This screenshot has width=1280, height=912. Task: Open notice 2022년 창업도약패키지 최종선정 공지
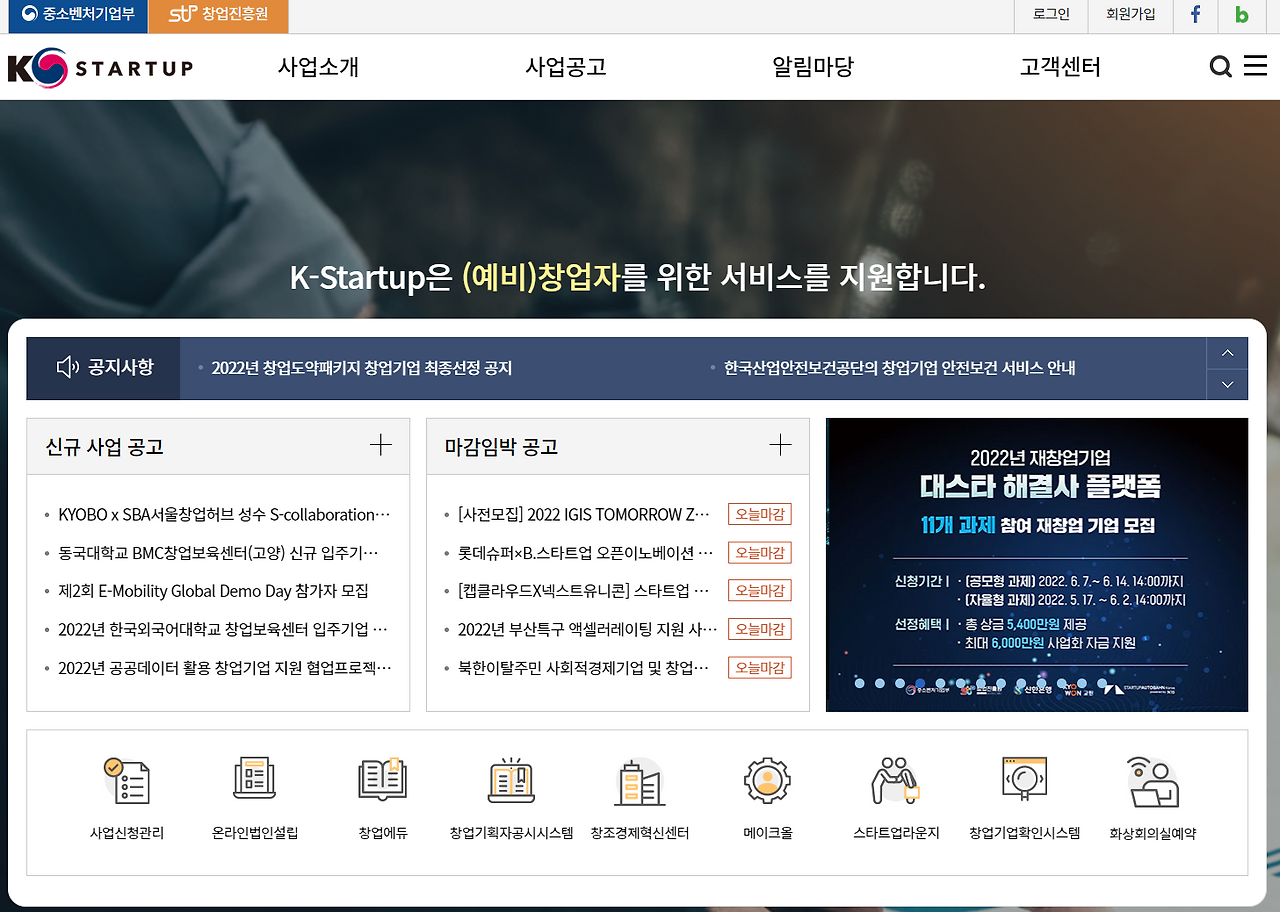(362, 368)
